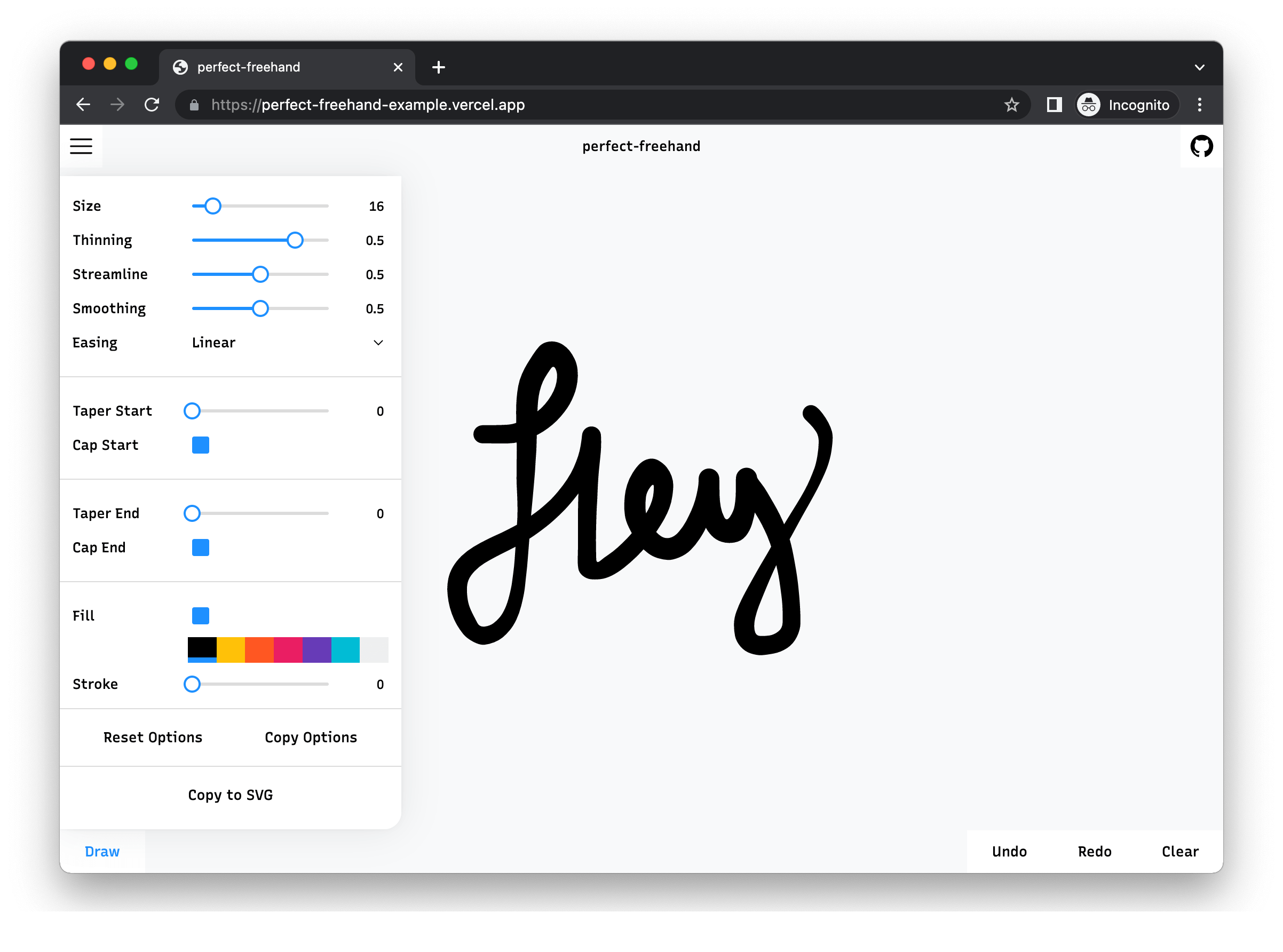Click the Copy to SVG button
The height and width of the screenshot is (952, 1283).
point(231,795)
